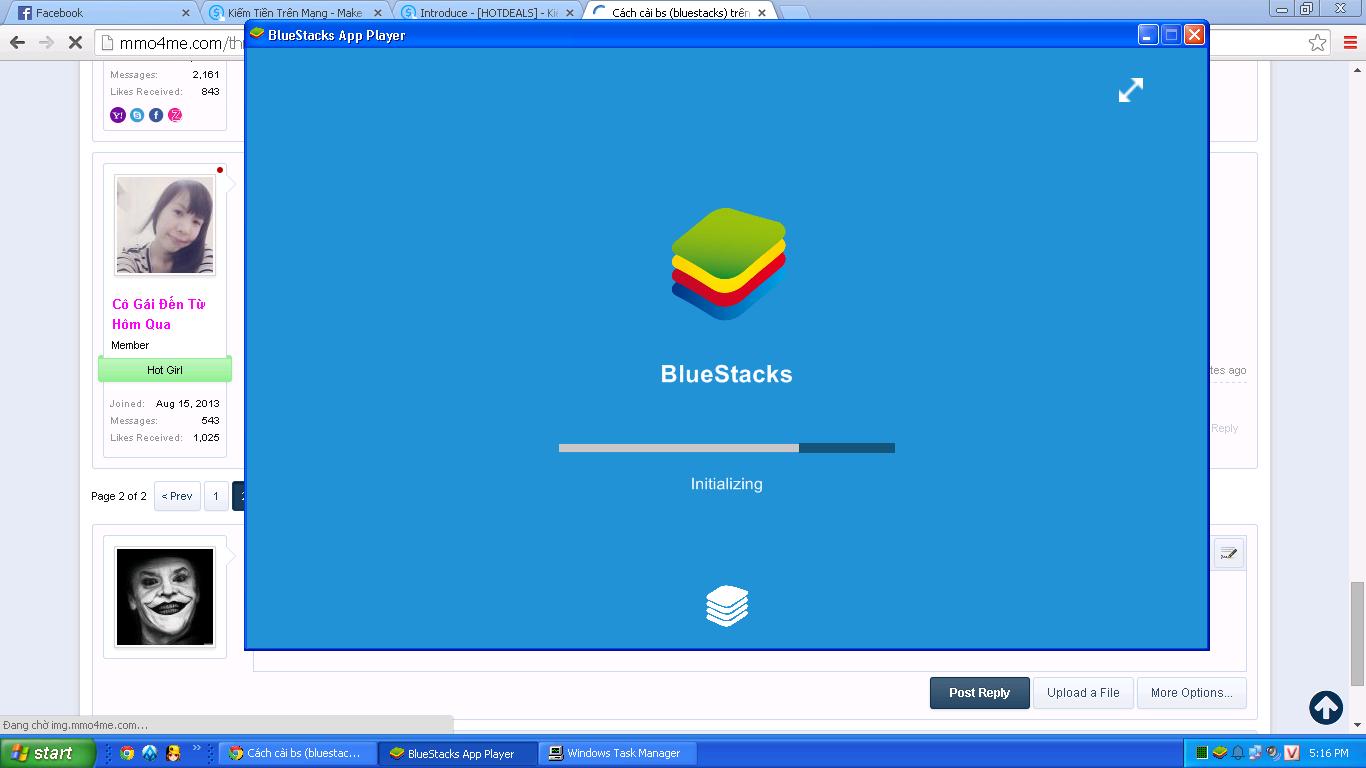Click the pink Zing profile icon

[x=175, y=115]
